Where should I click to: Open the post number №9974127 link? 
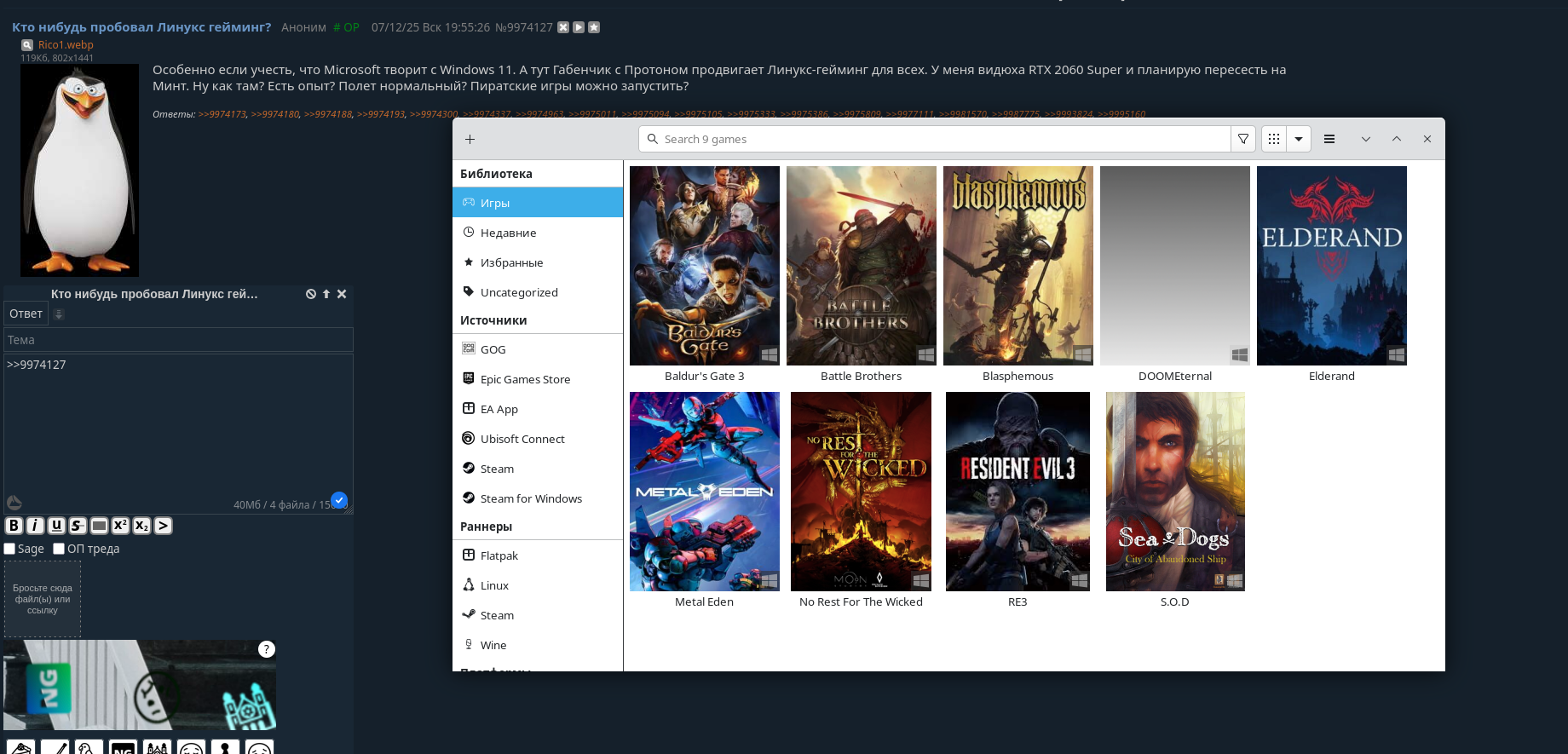[524, 27]
